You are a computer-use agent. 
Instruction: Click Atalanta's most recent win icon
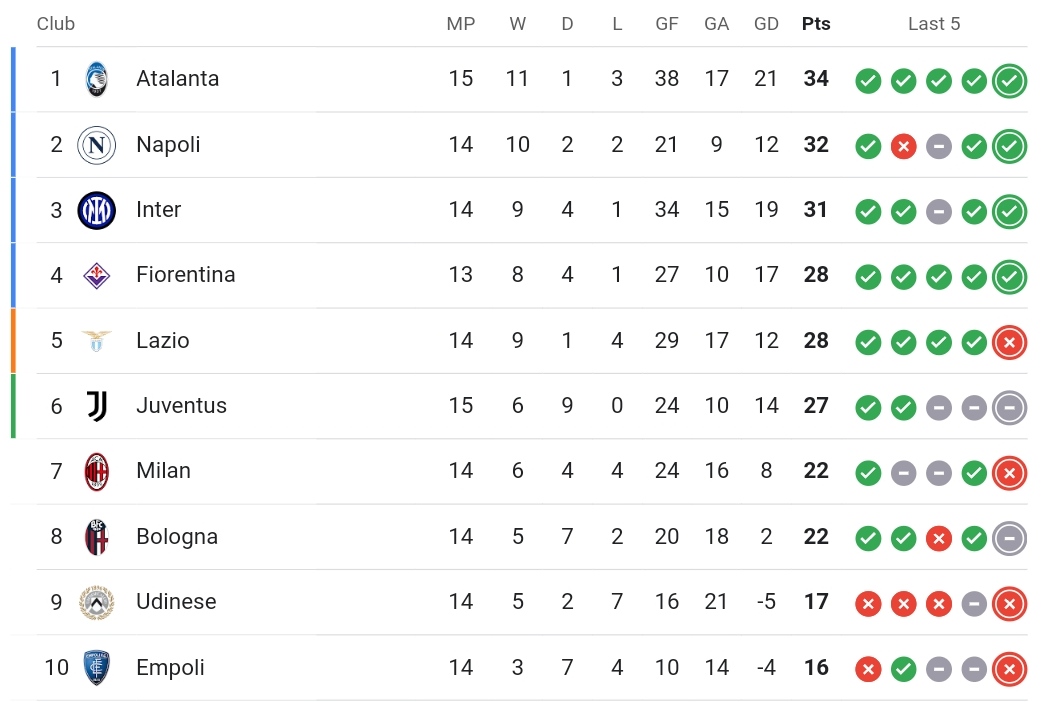(1010, 81)
